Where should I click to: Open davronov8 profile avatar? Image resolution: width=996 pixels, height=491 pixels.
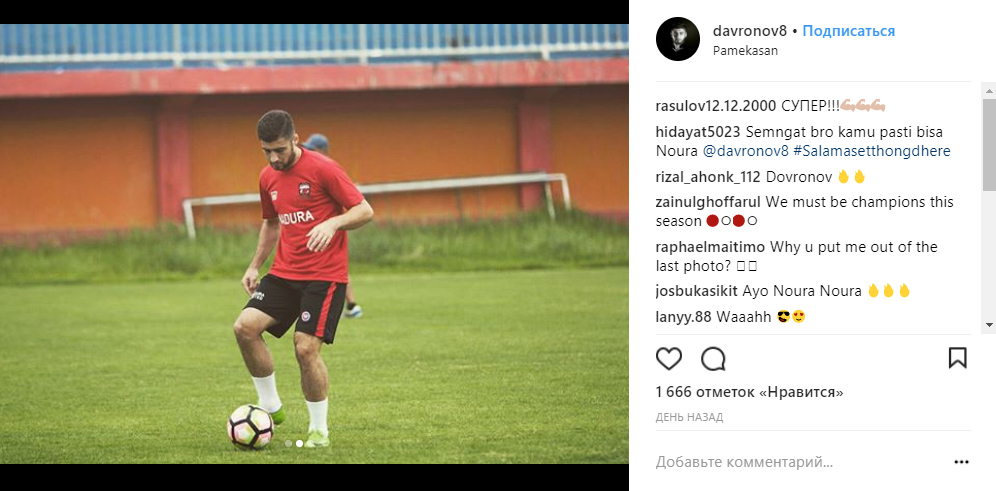[678, 39]
